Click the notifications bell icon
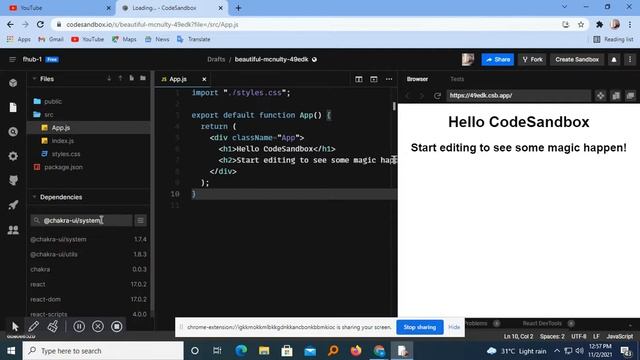 tap(614, 60)
